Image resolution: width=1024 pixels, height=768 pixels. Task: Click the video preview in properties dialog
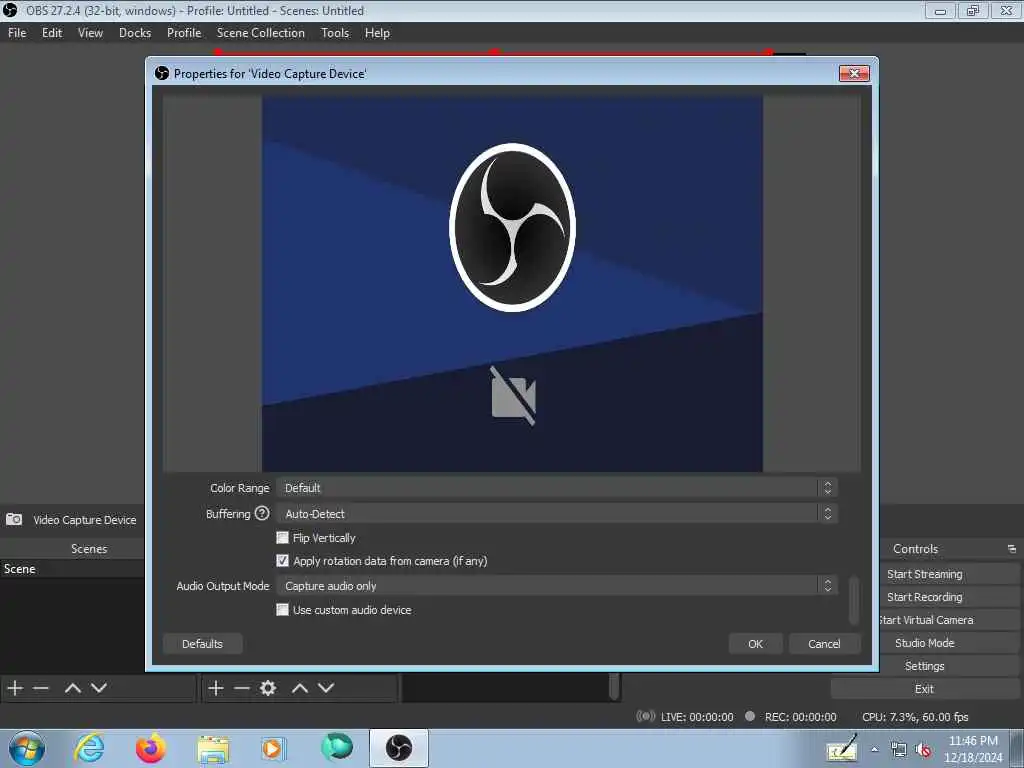pyautogui.click(x=512, y=283)
